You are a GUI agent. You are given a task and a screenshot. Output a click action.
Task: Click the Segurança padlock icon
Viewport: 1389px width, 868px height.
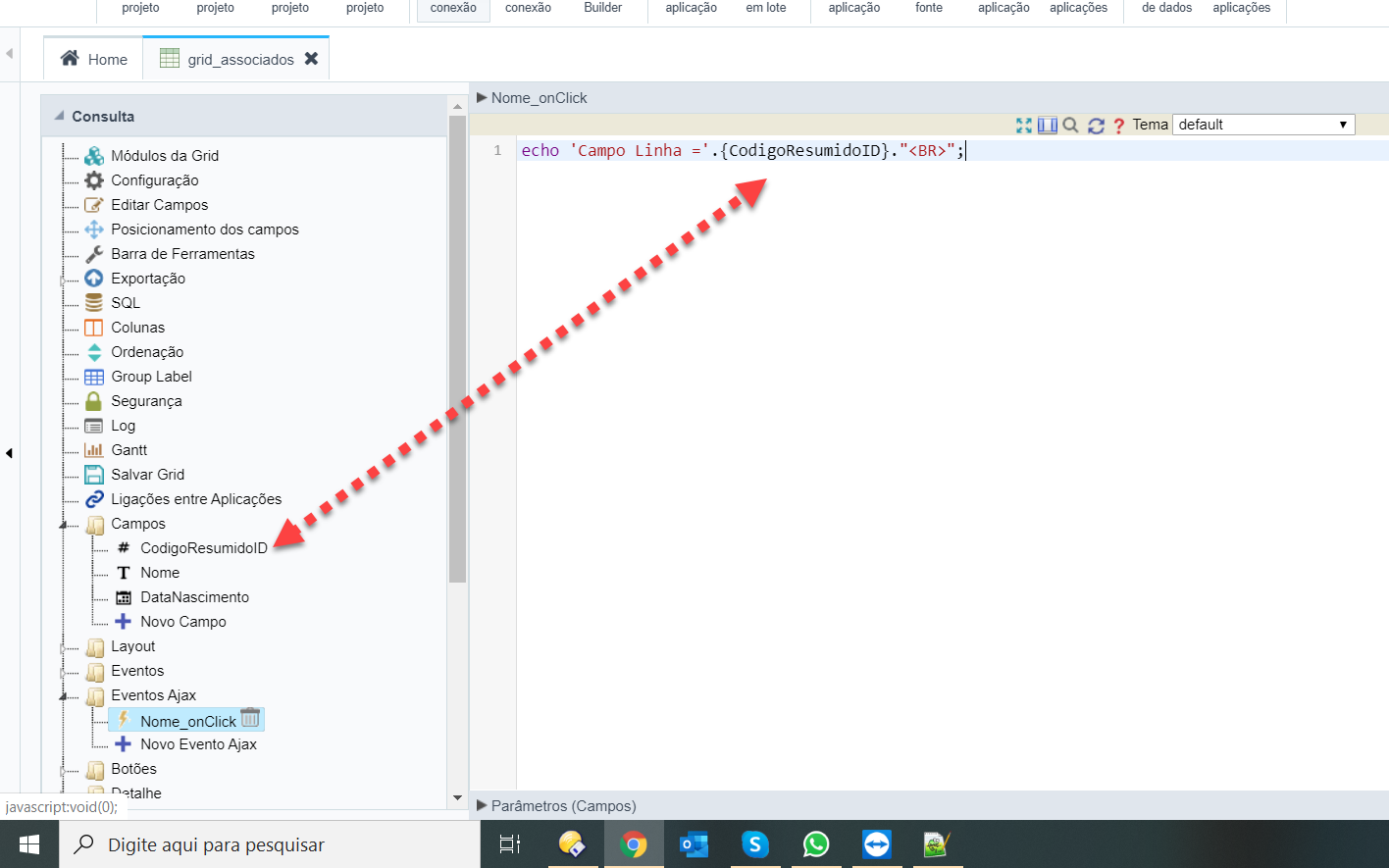[94, 401]
